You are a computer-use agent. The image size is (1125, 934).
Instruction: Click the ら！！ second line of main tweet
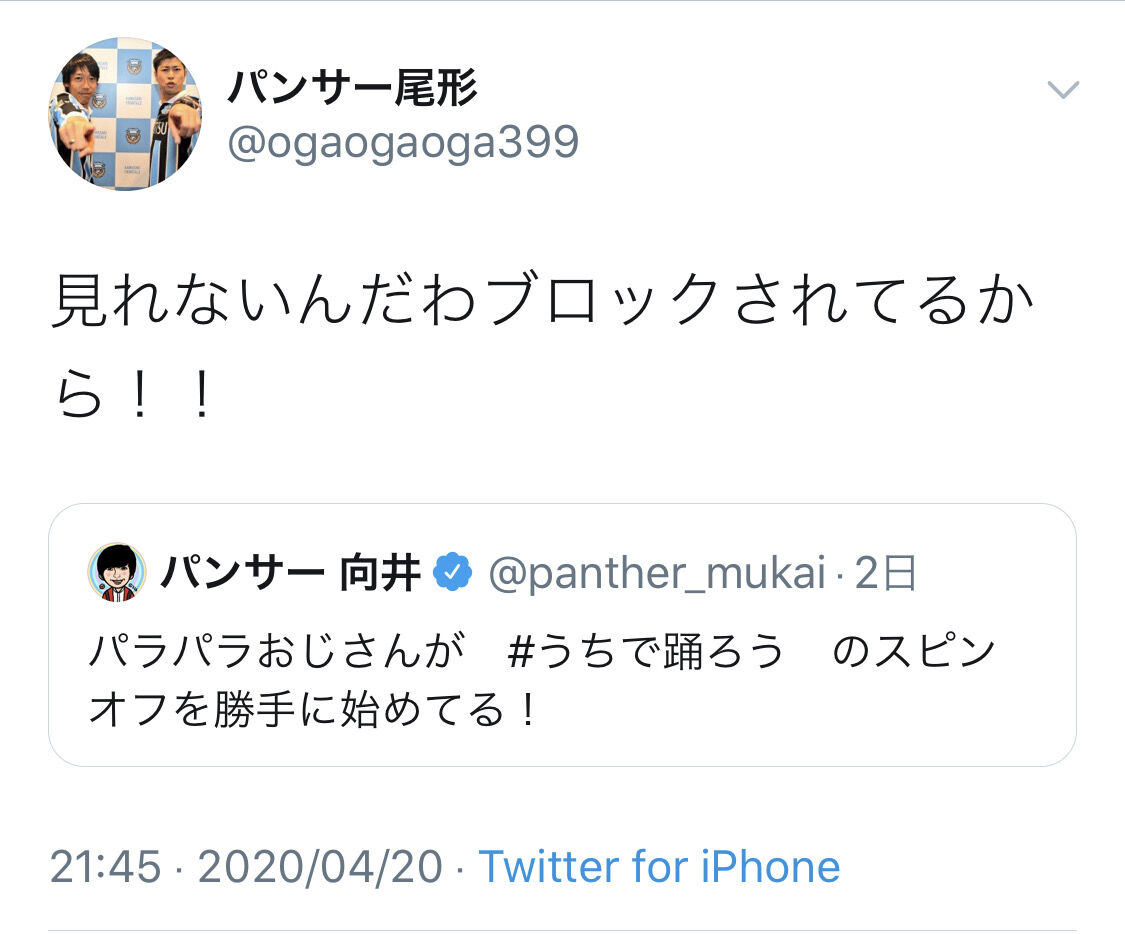tap(135, 400)
